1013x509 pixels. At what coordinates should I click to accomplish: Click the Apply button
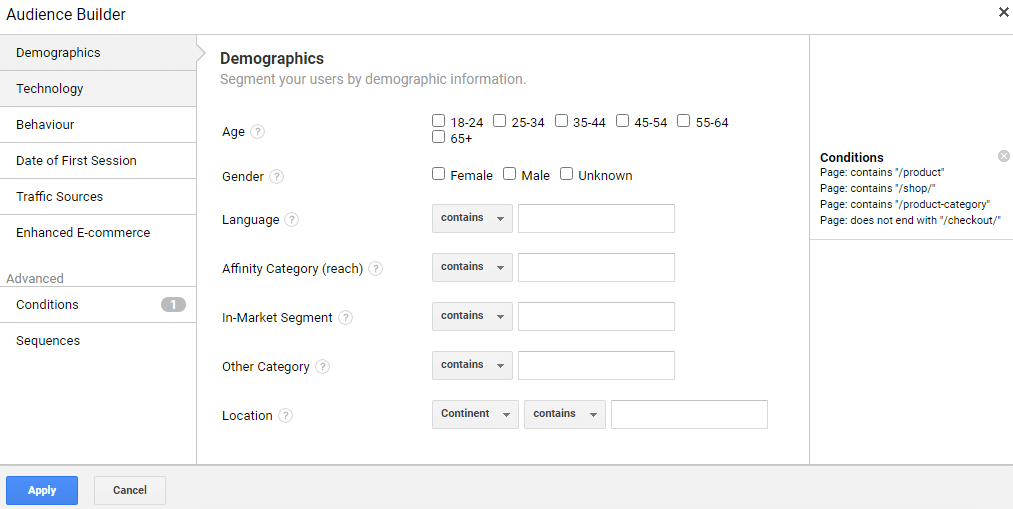pyautogui.click(x=42, y=490)
